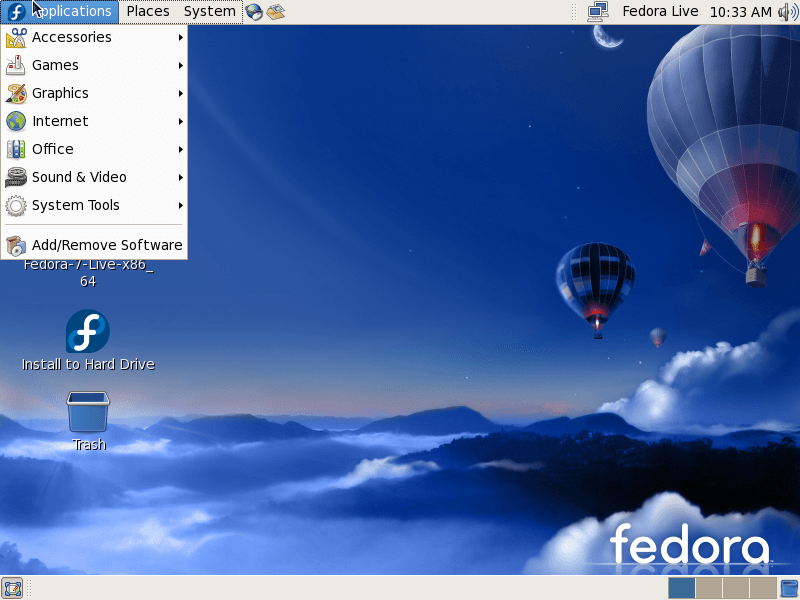The width and height of the screenshot is (800, 600).
Task: Launch the web browser panel icon
Action: coord(254,12)
